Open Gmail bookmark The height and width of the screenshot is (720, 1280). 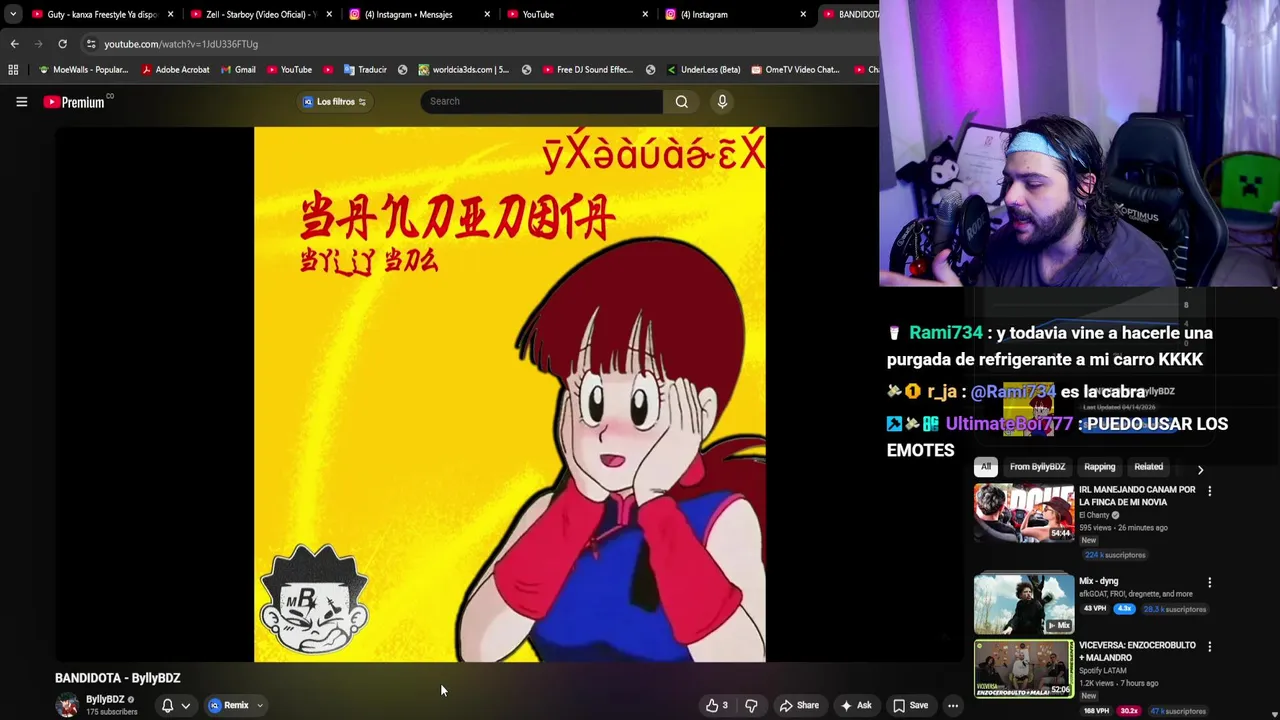coord(238,70)
